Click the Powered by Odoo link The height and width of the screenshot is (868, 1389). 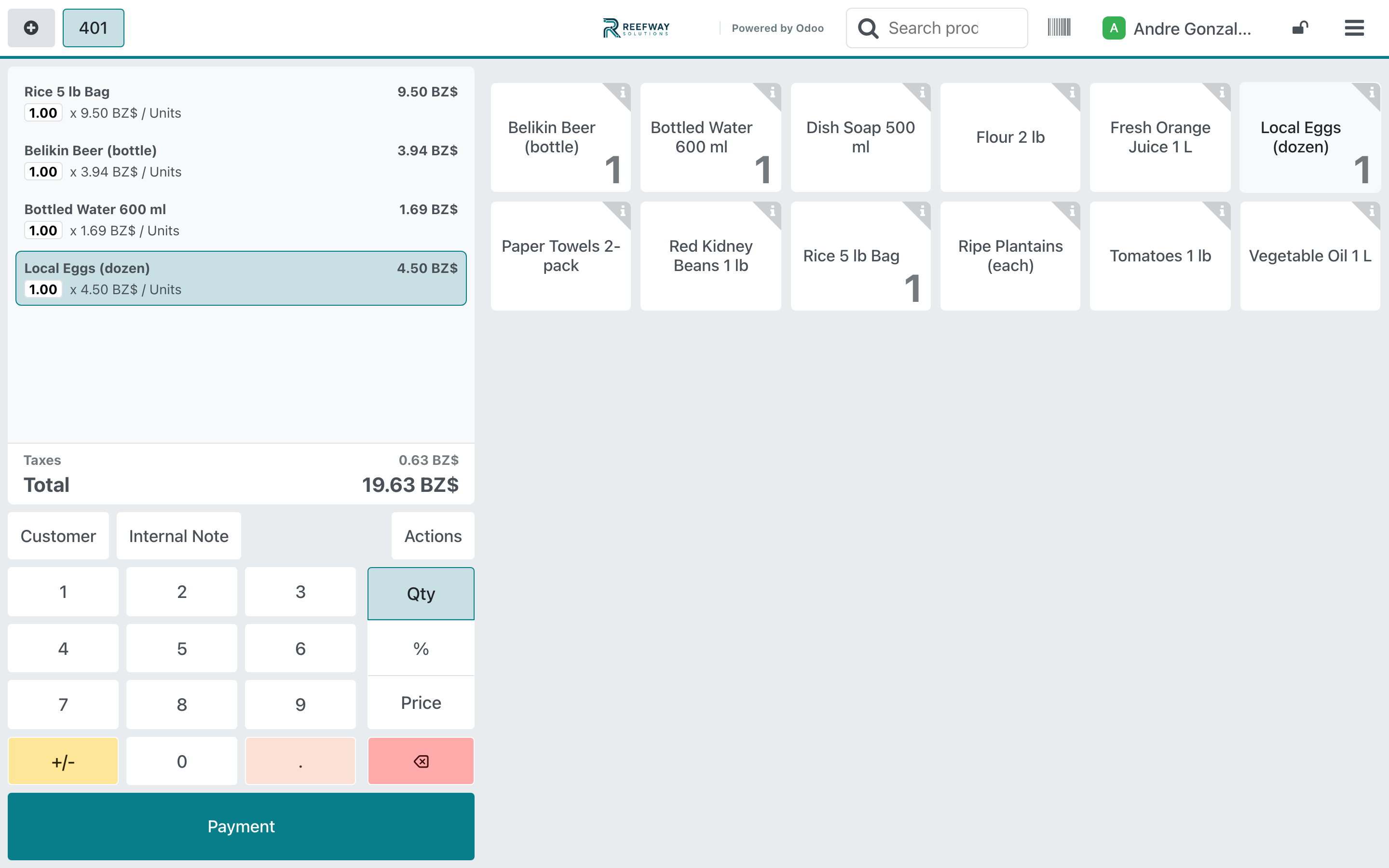(x=777, y=28)
